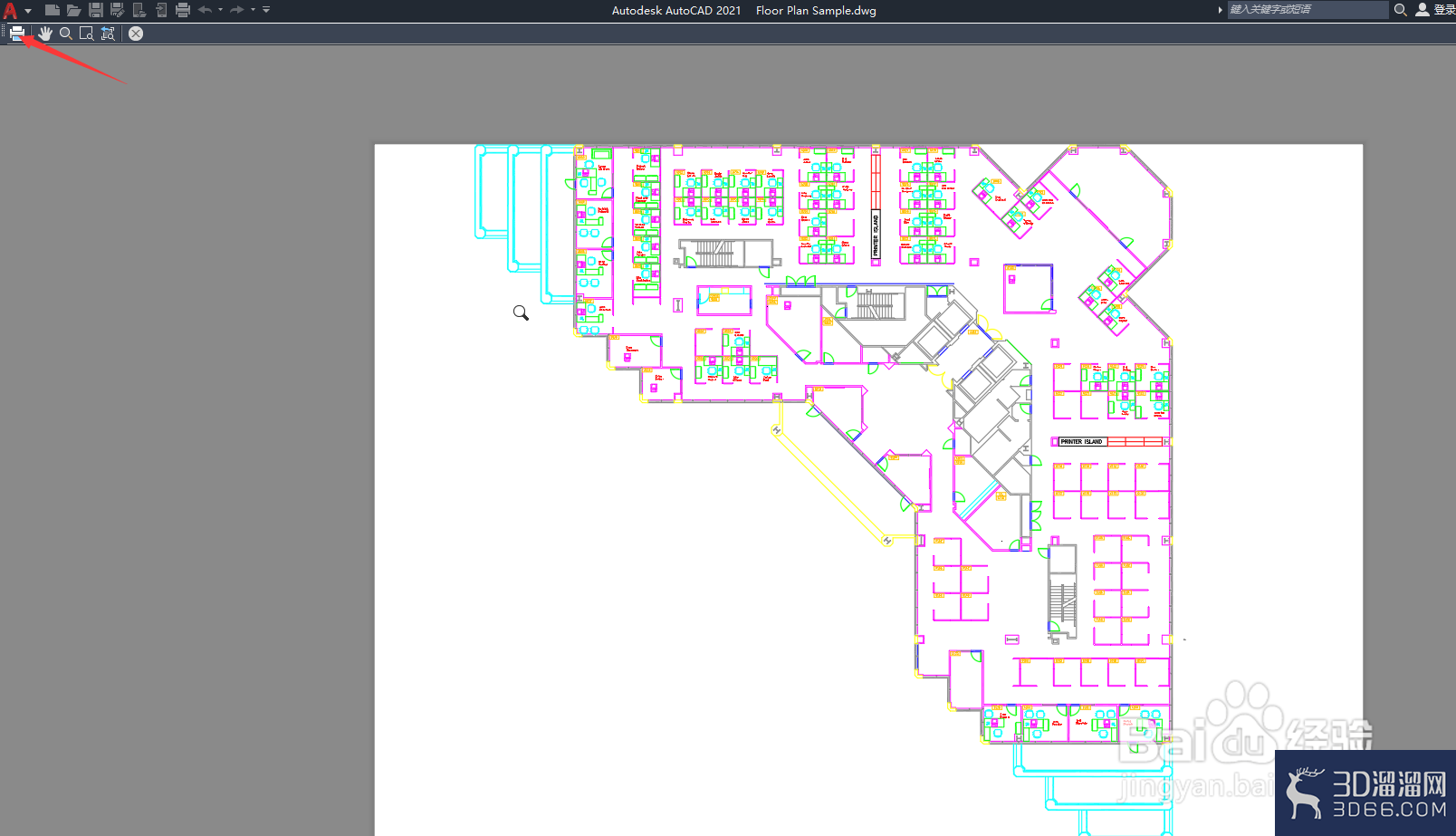The width and height of the screenshot is (1456, 836).
Task: Click the 登录 sign-in link
Action: point(1444,10)
